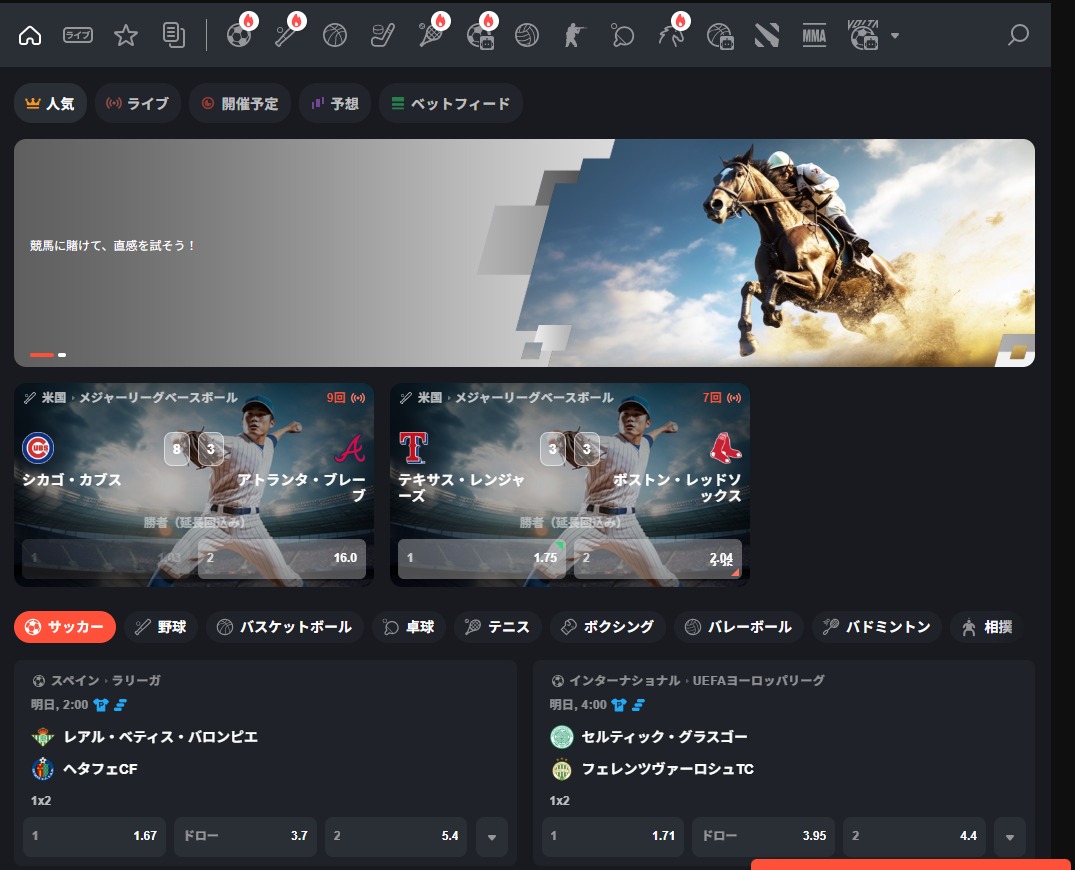Viewport: 1075px width, 870px height.
Task: Switch to 開催予定 tab
Action: tap(240, 104)
